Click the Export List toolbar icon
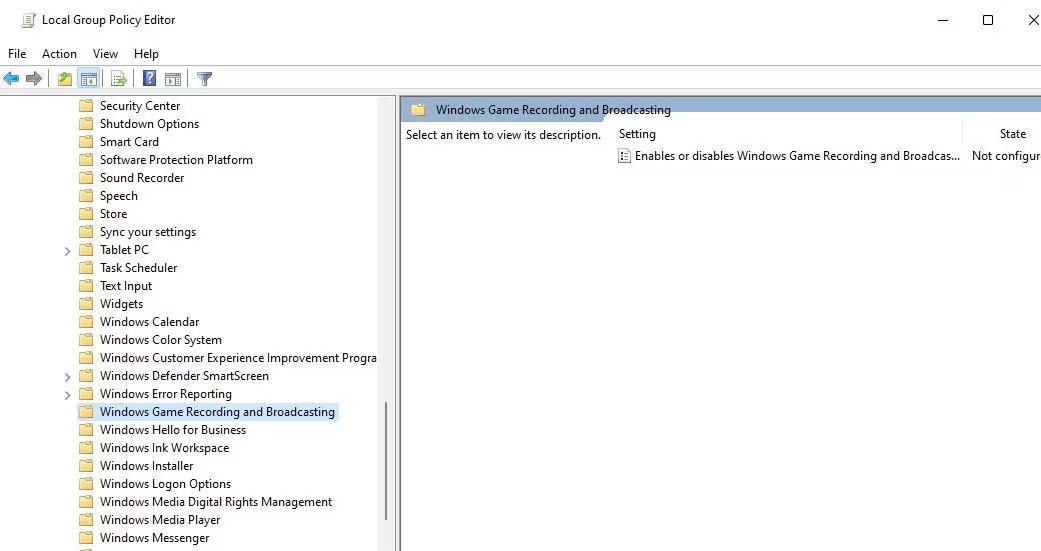The image size is (1041, 551). tap(119, 79)
